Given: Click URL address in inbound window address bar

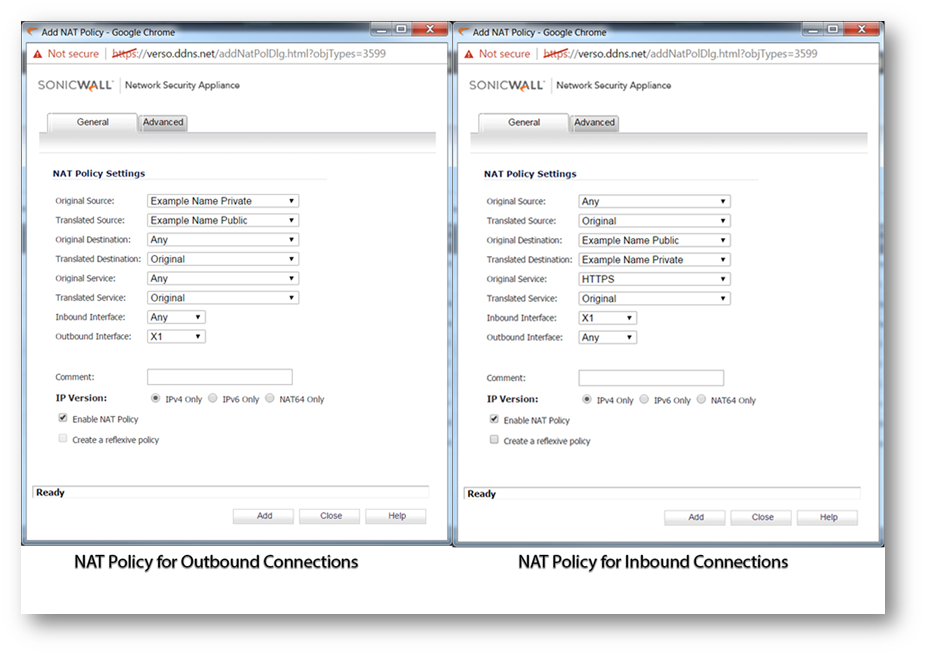Looking at the screenshot, I should 680,54.
